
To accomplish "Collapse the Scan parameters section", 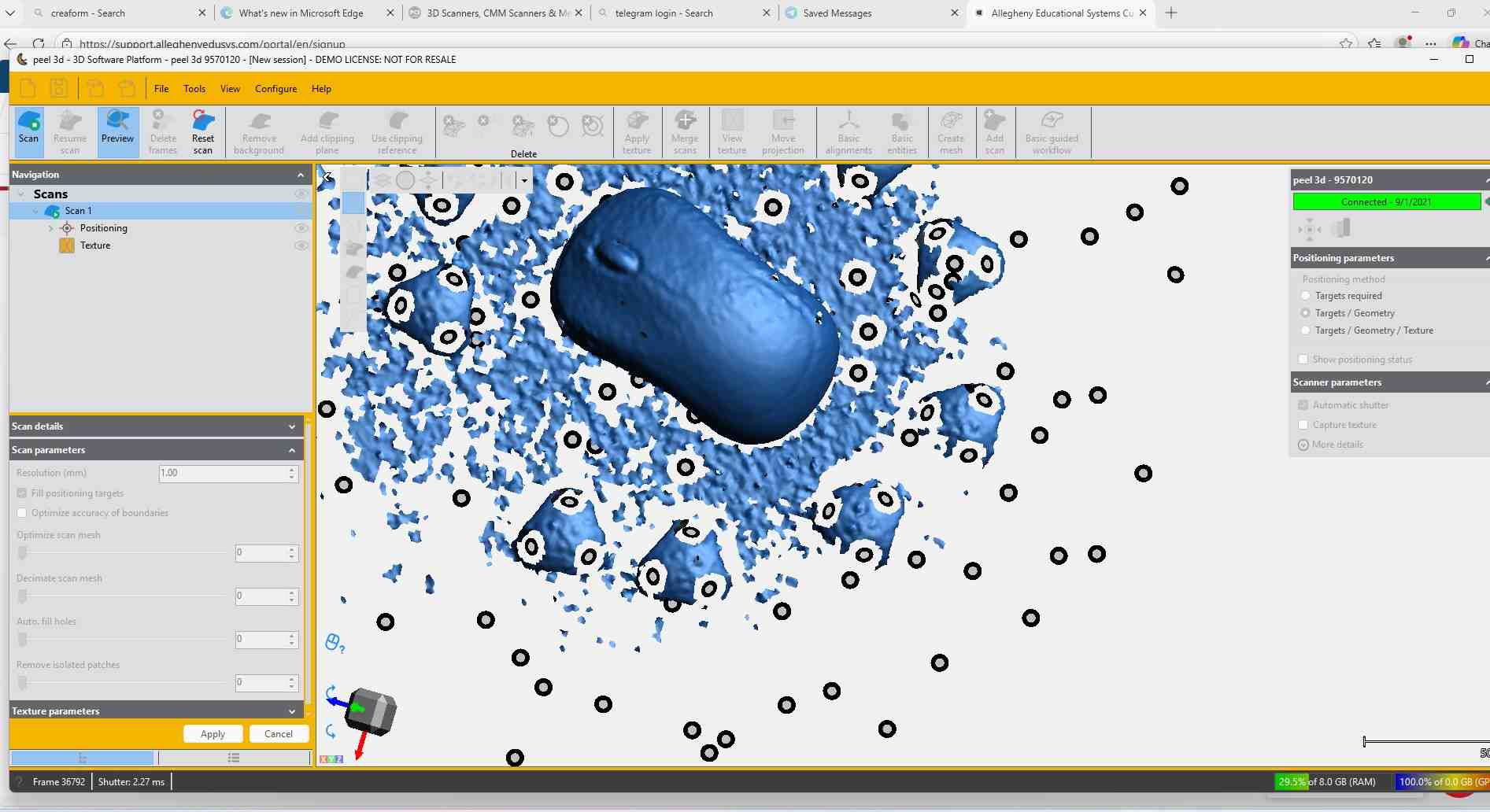I will (x=292, y=449).
